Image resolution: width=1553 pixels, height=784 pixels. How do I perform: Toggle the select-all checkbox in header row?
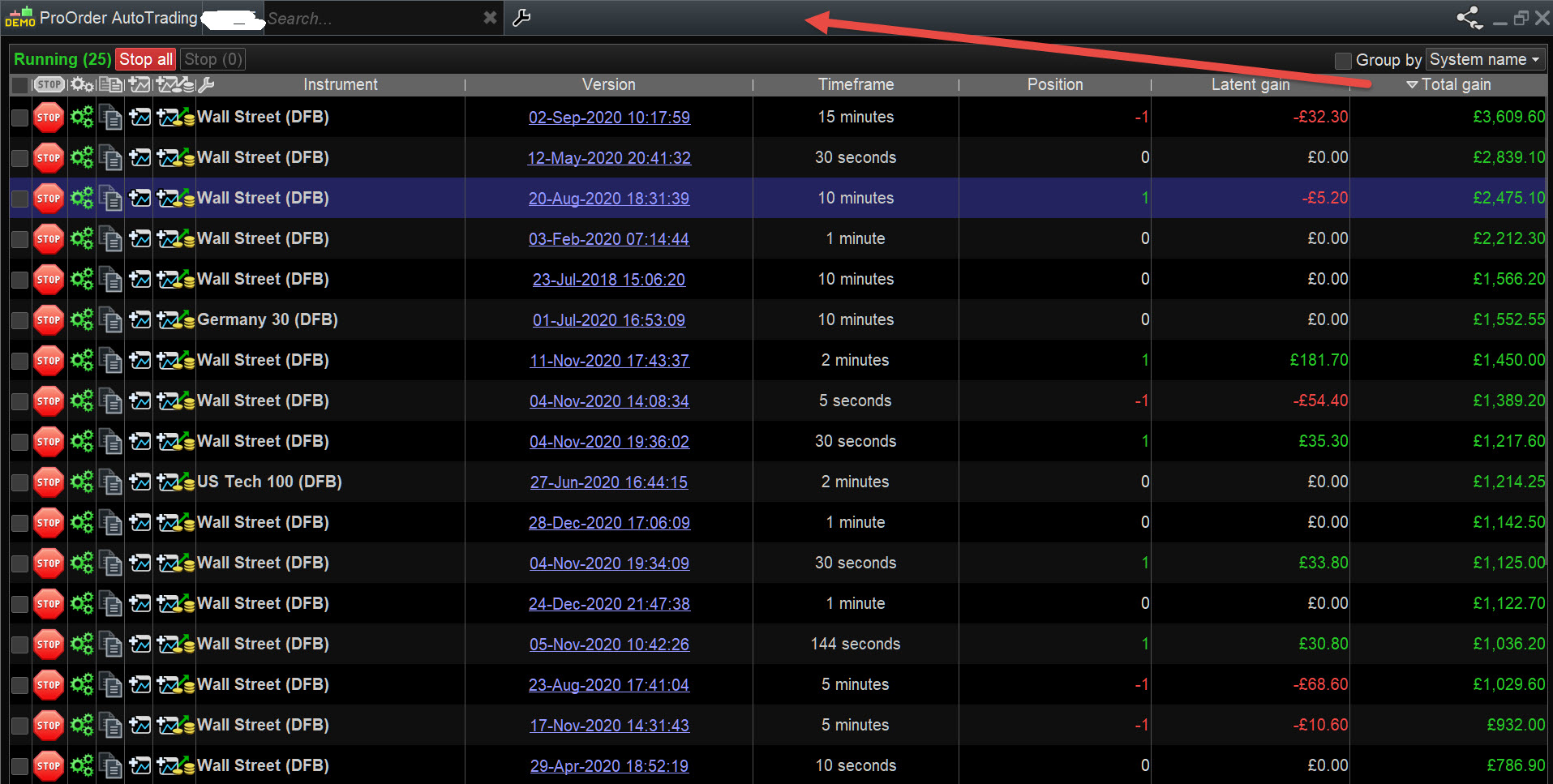point(19,84)
